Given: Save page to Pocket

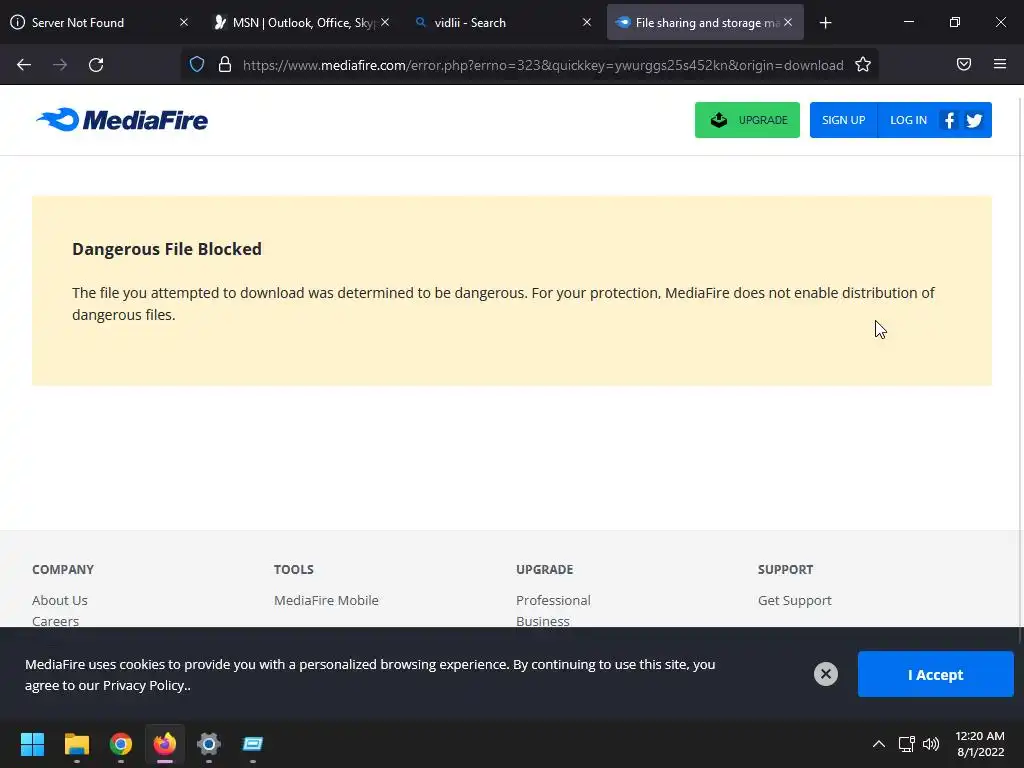Looking at the screenshot, I should [x=964, y=64].
